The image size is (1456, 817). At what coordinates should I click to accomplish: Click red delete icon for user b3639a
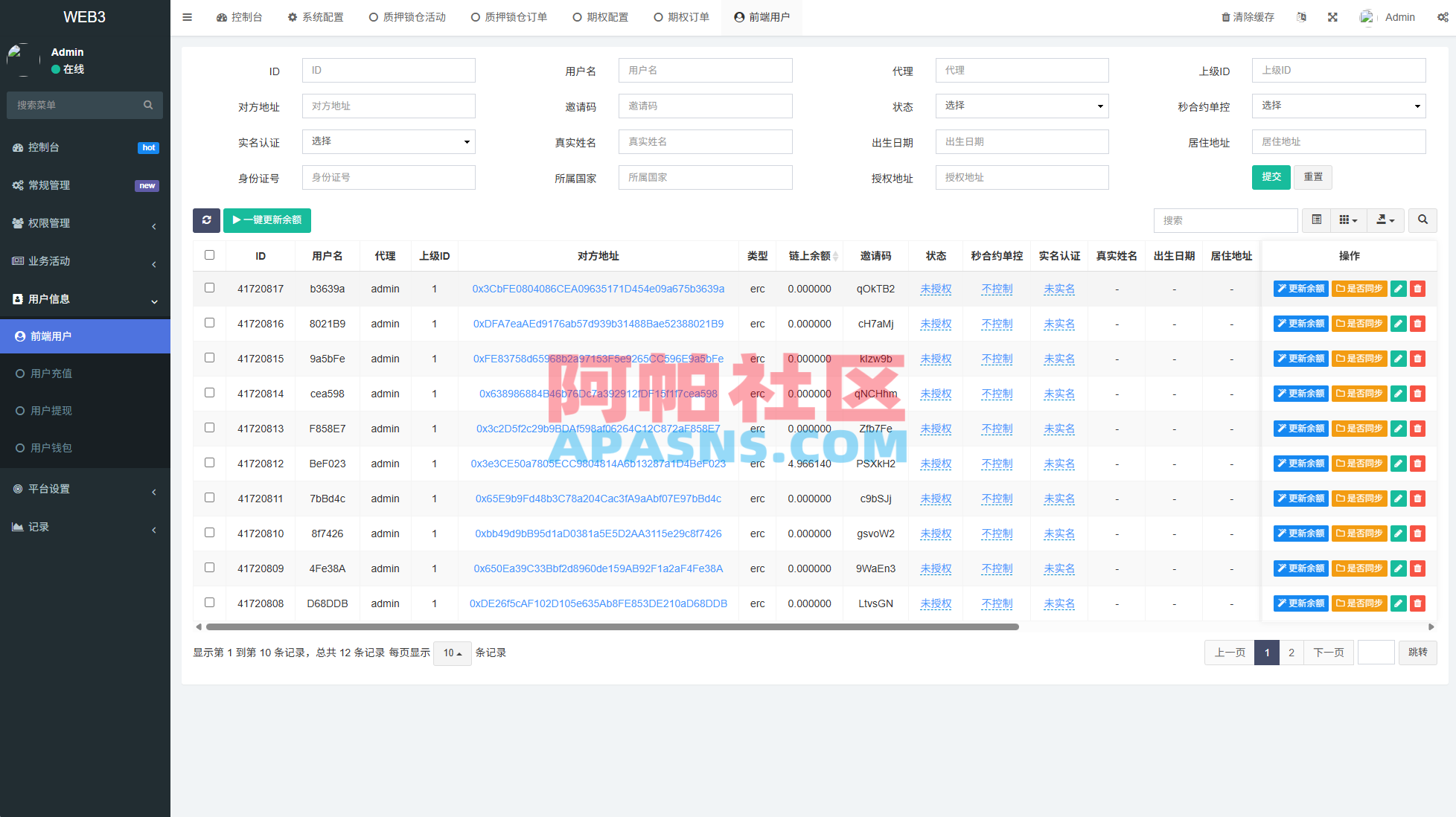point(1418,289)
